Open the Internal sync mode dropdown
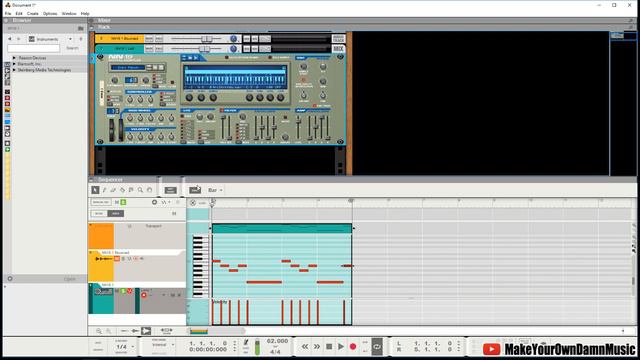The image size is (640, 360). (162, 345)
